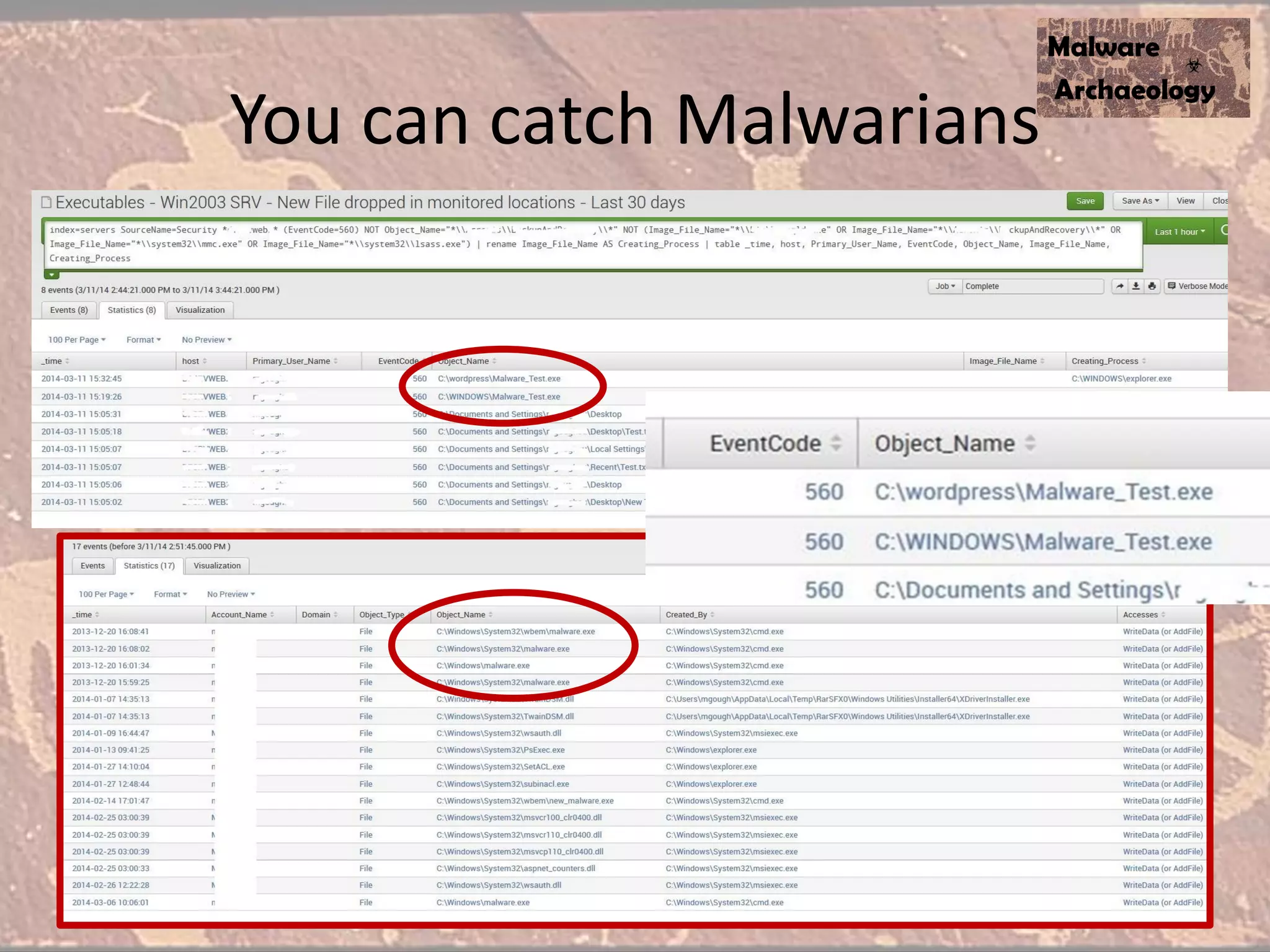Sort by the Creating_Process column
The height and width of the screenshot is (952, 1270).
point(1144,361)
